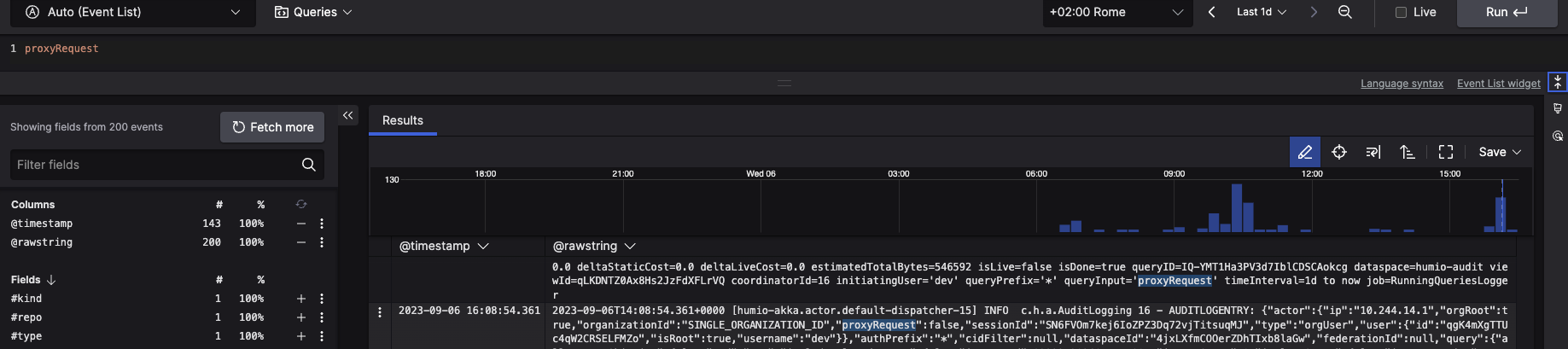Zoom out the time range with magnifier icon
This screenshot has width=1568, height=349.
click(1344, 12)
